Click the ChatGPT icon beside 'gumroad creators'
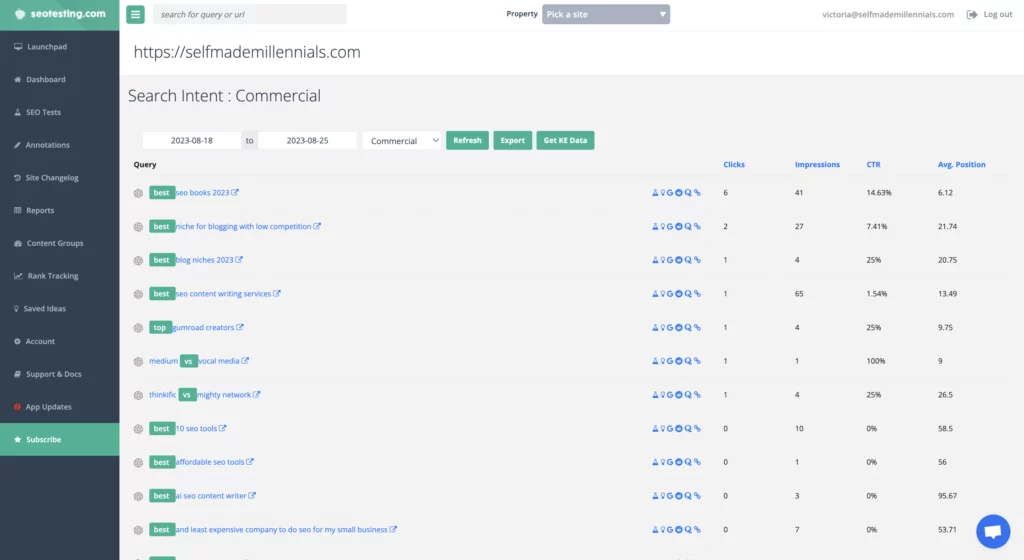This screenshot has height=560, width=1024. point(138,328)
